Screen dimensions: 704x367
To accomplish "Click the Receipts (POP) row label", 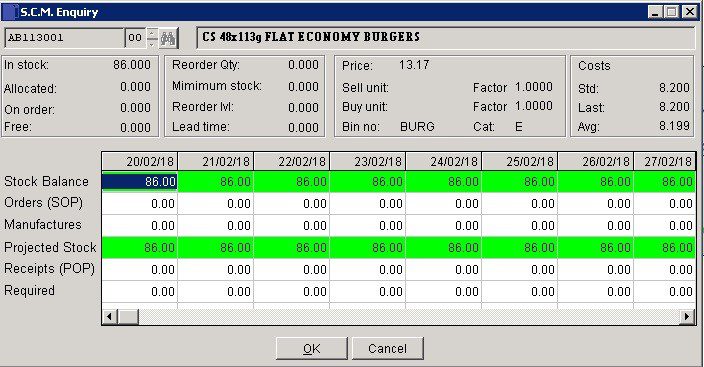I will point(49,269).
